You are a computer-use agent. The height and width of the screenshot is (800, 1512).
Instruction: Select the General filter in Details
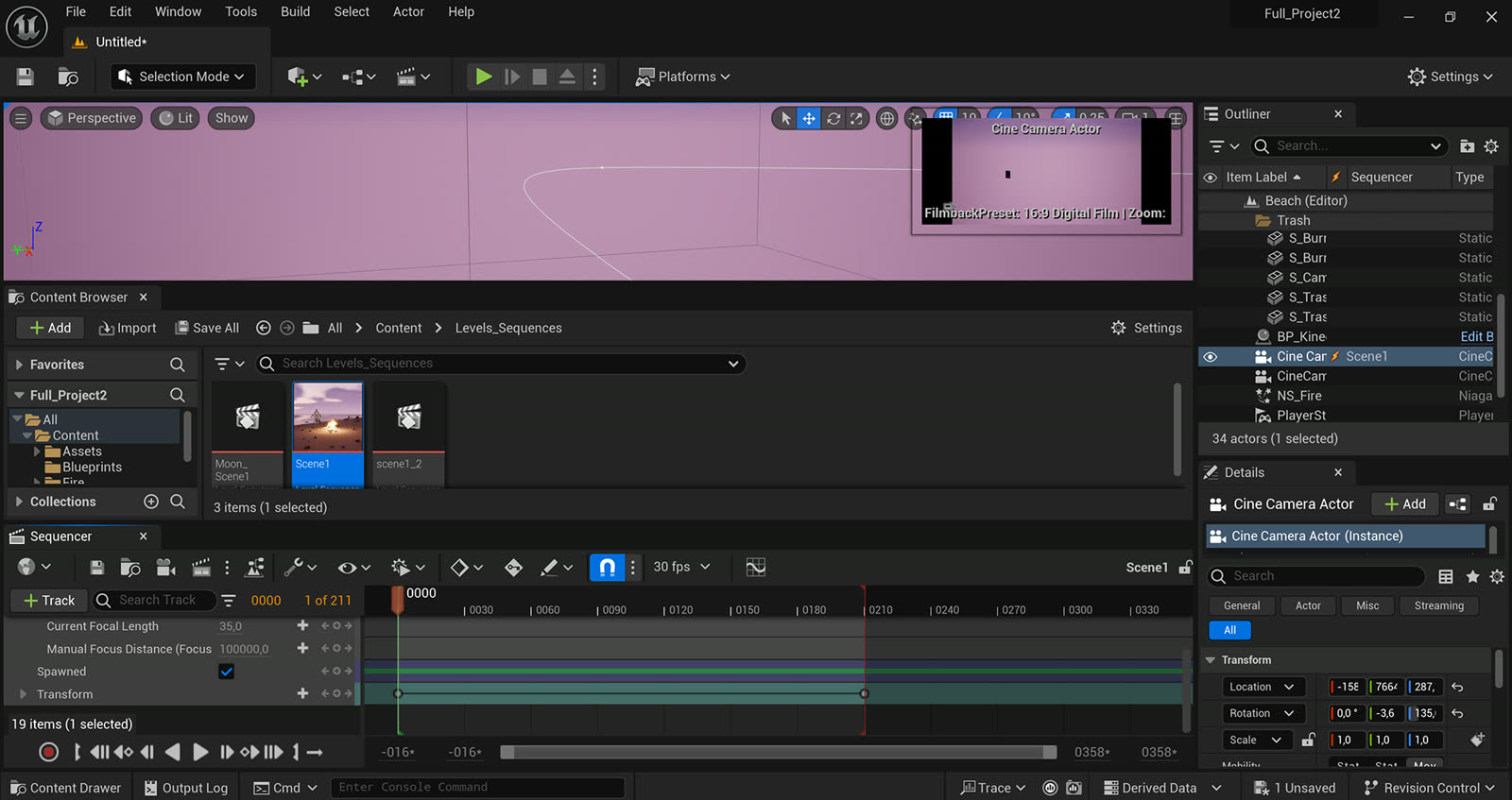coord(1242,605)
